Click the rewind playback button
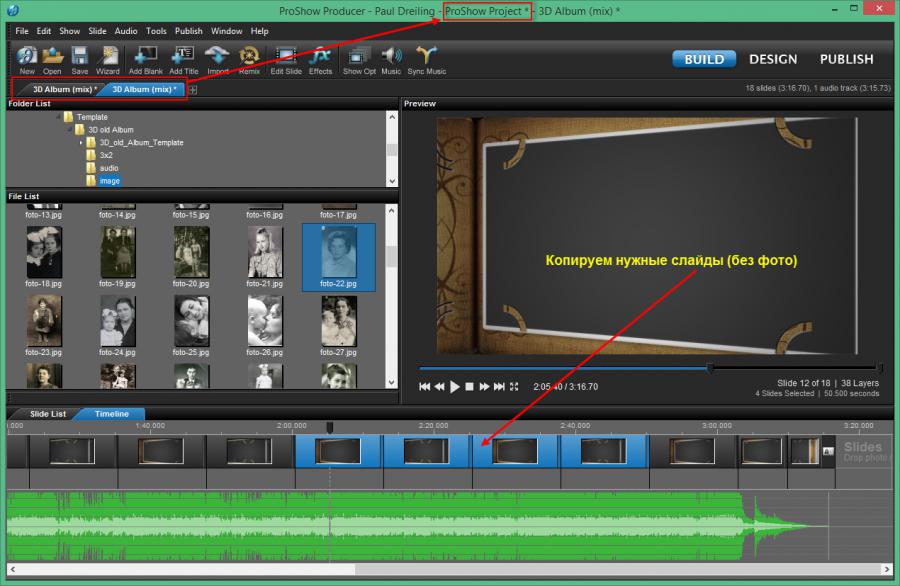The height and width of the screenshot is (586, 900). (x=440, y=387)
